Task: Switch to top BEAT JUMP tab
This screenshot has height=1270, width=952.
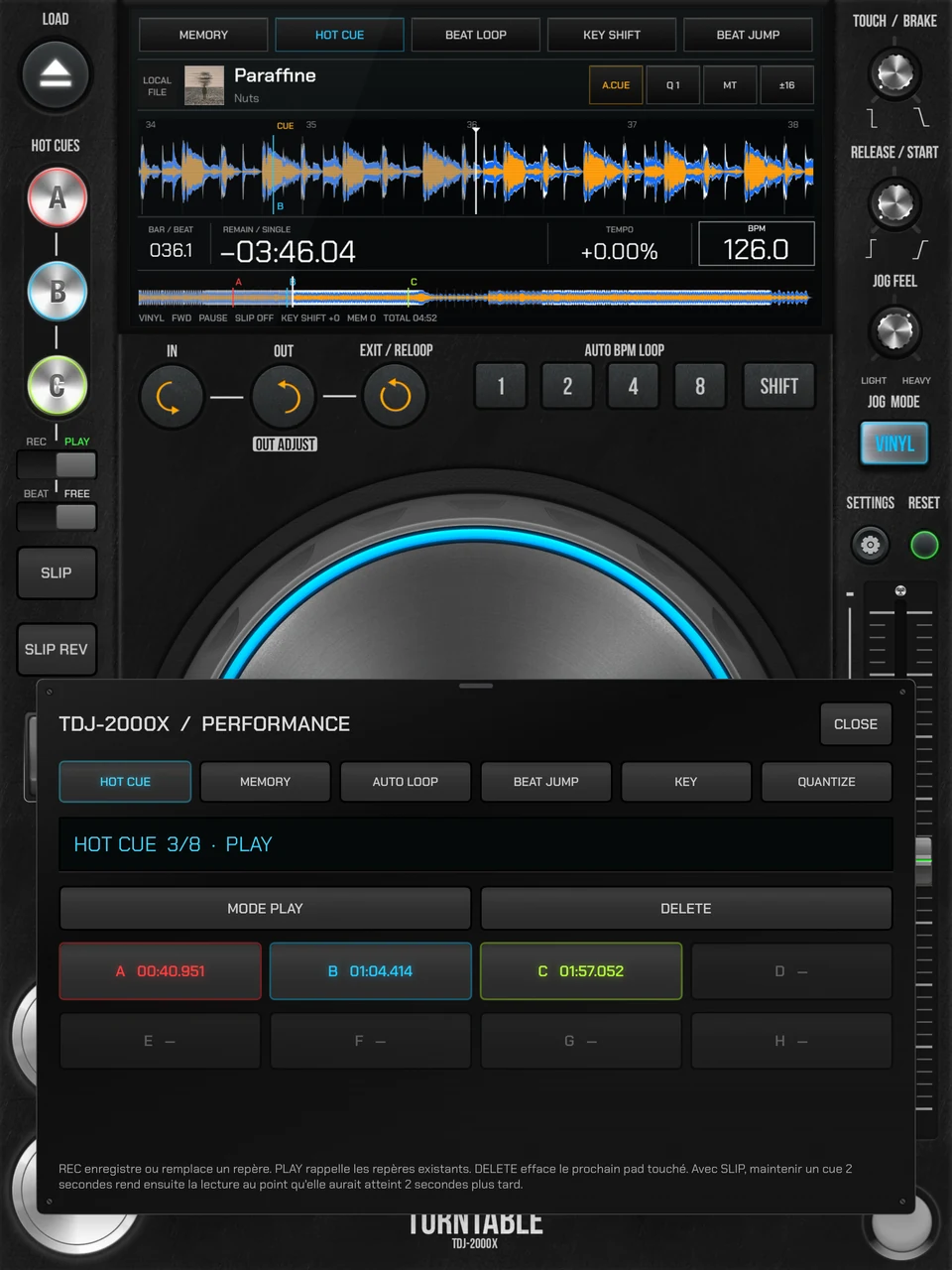Action: pyautogui.click(x=748, y=35)
